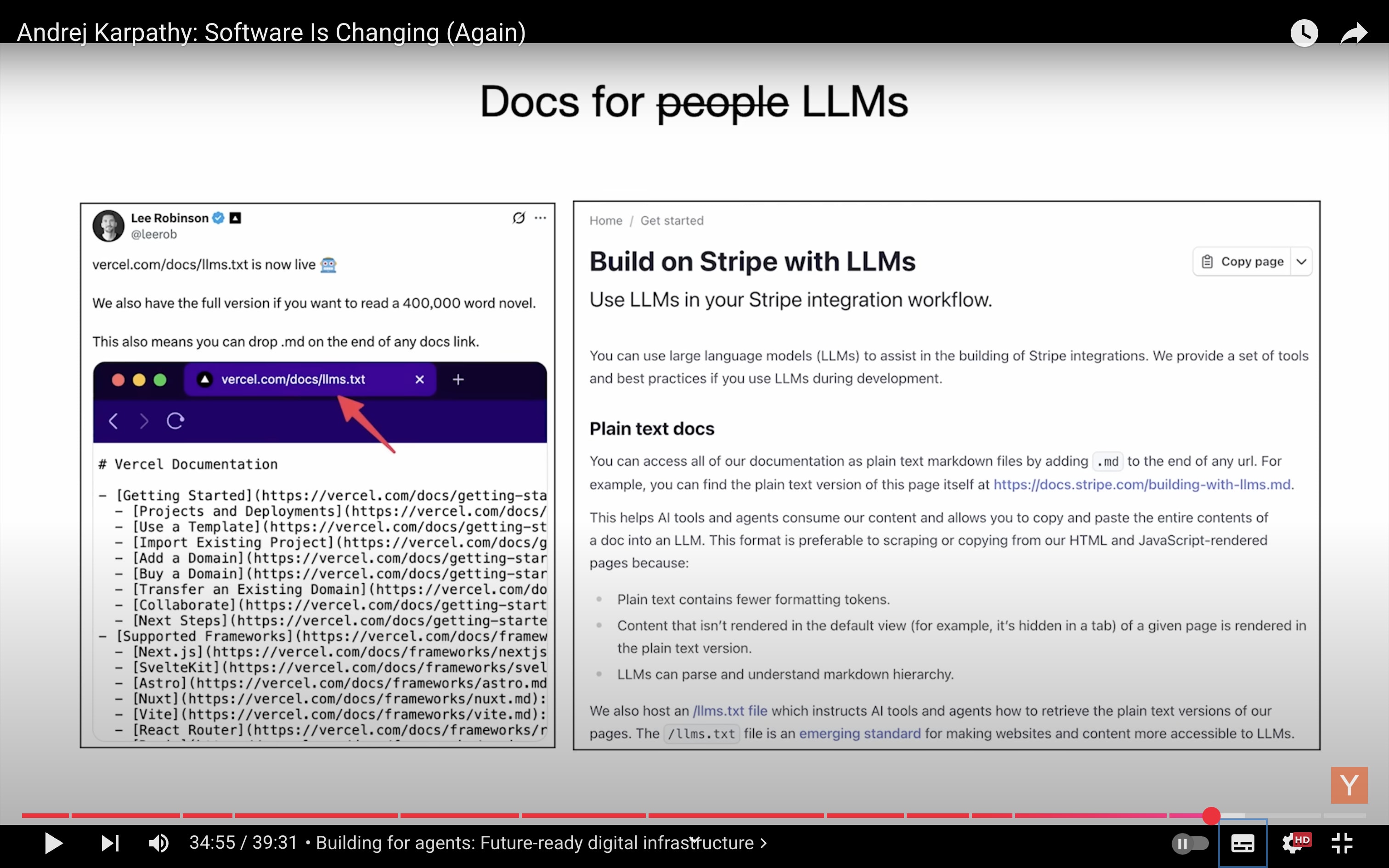Open the docs.stripe.com/building-with-llms.md link

(x=1142, y=485)
